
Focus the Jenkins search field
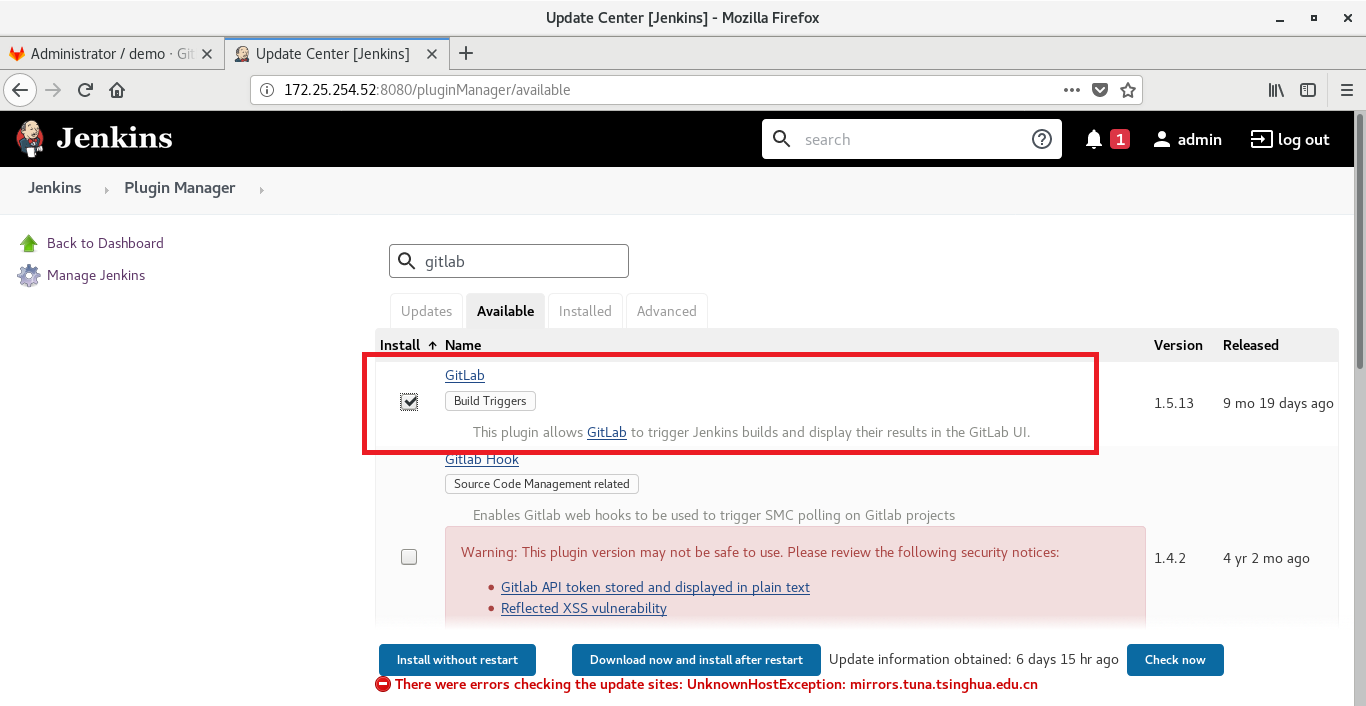click(911, 139)
